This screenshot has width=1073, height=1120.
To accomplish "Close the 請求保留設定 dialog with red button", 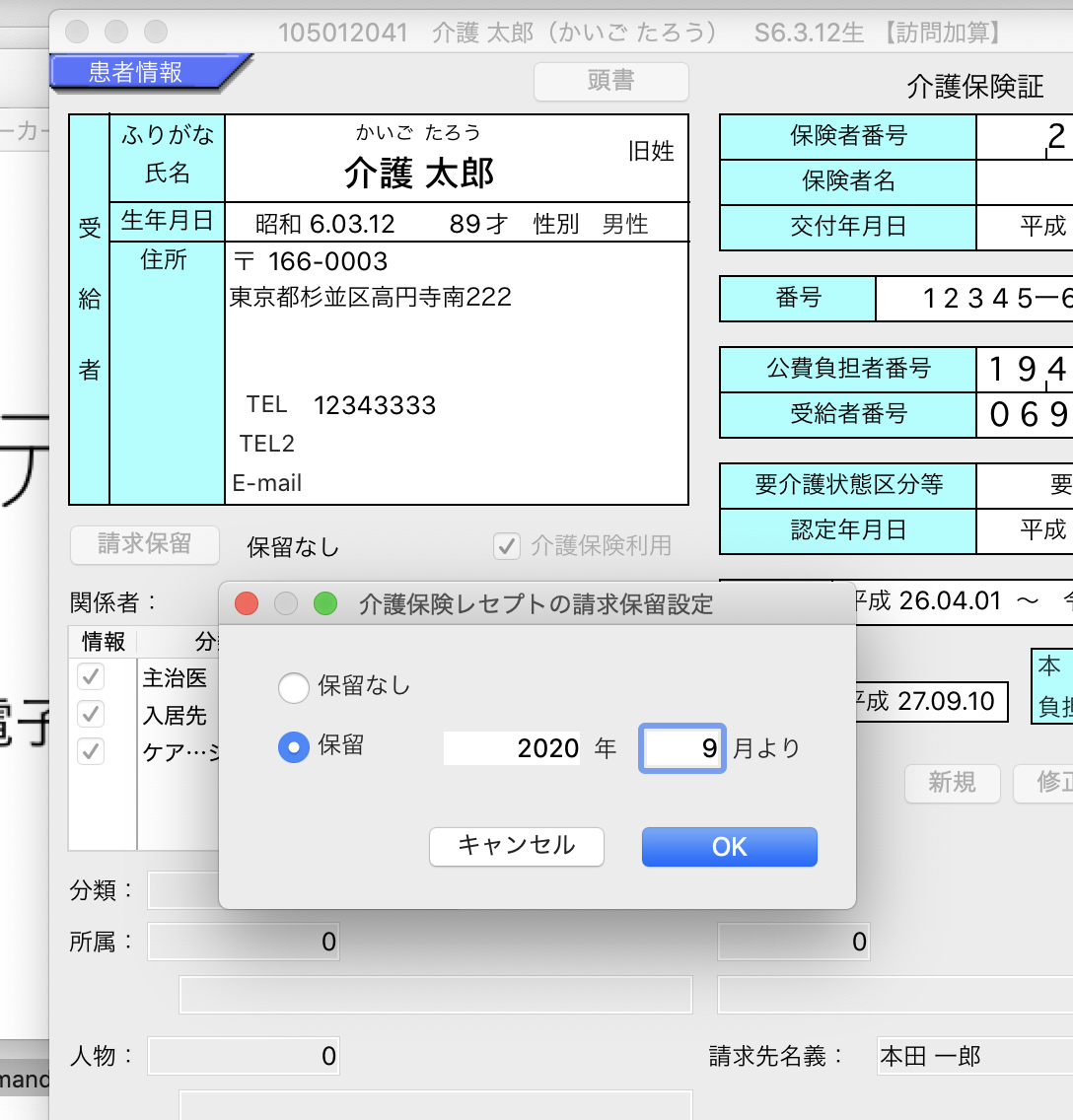I will [247, 603].
